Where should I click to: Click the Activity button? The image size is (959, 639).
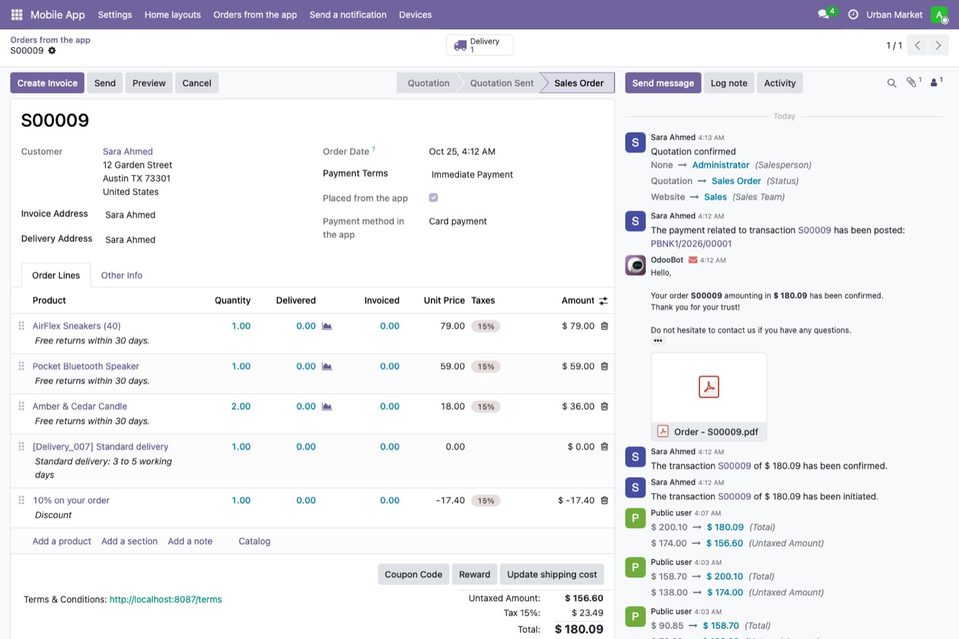[x=780, y=83]
